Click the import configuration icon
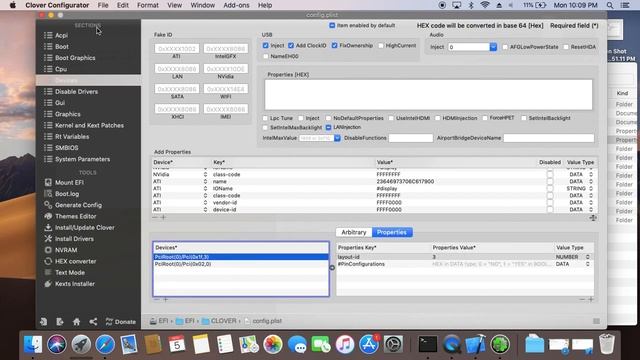640x360 pixels. point(43,322)
